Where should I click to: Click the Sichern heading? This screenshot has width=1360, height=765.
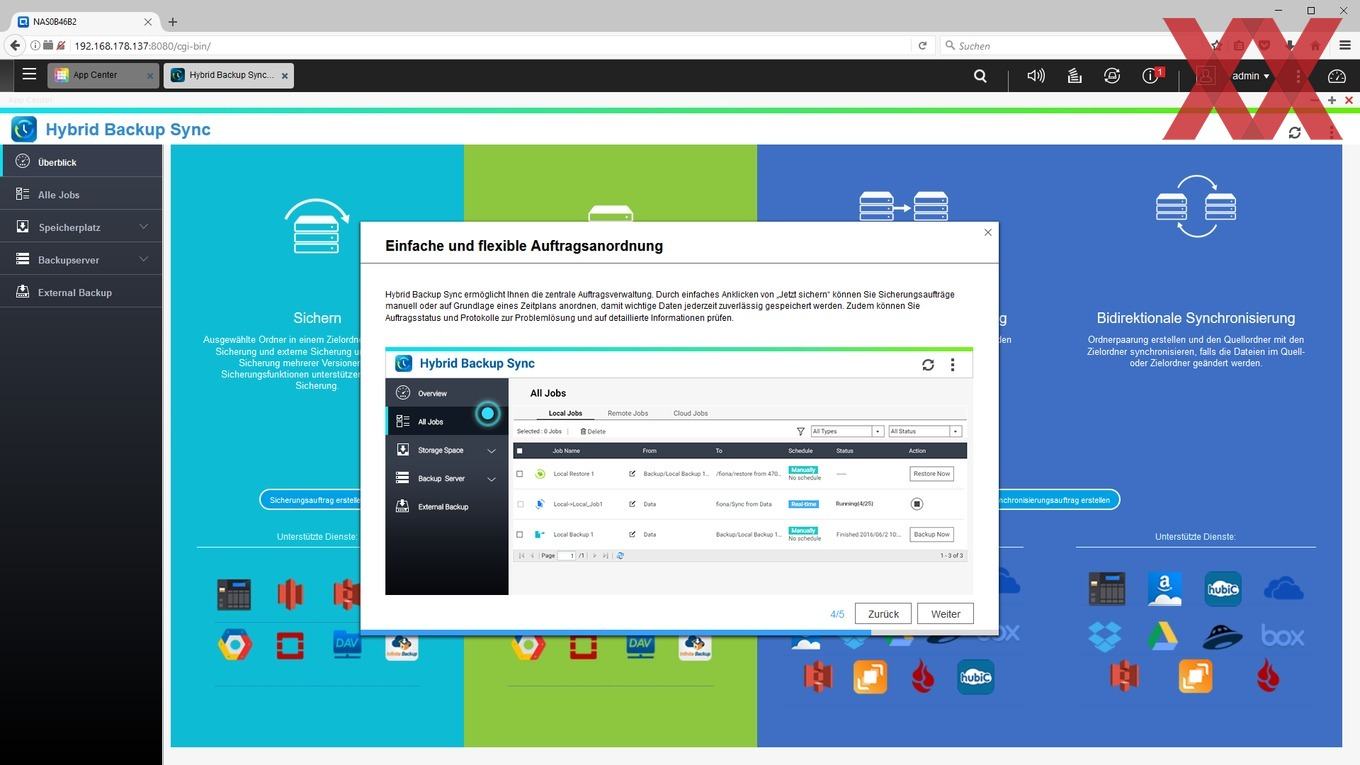tap(317, 318)
